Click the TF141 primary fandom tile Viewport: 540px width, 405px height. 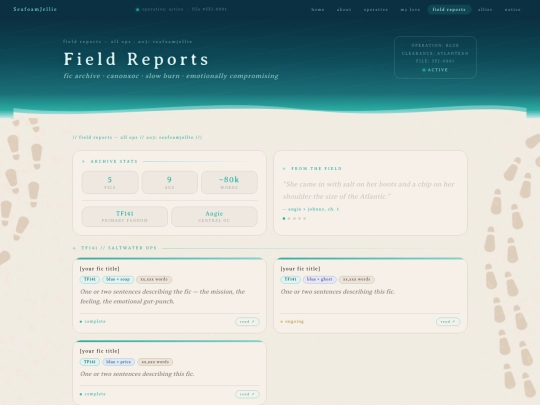click(125, 217)
